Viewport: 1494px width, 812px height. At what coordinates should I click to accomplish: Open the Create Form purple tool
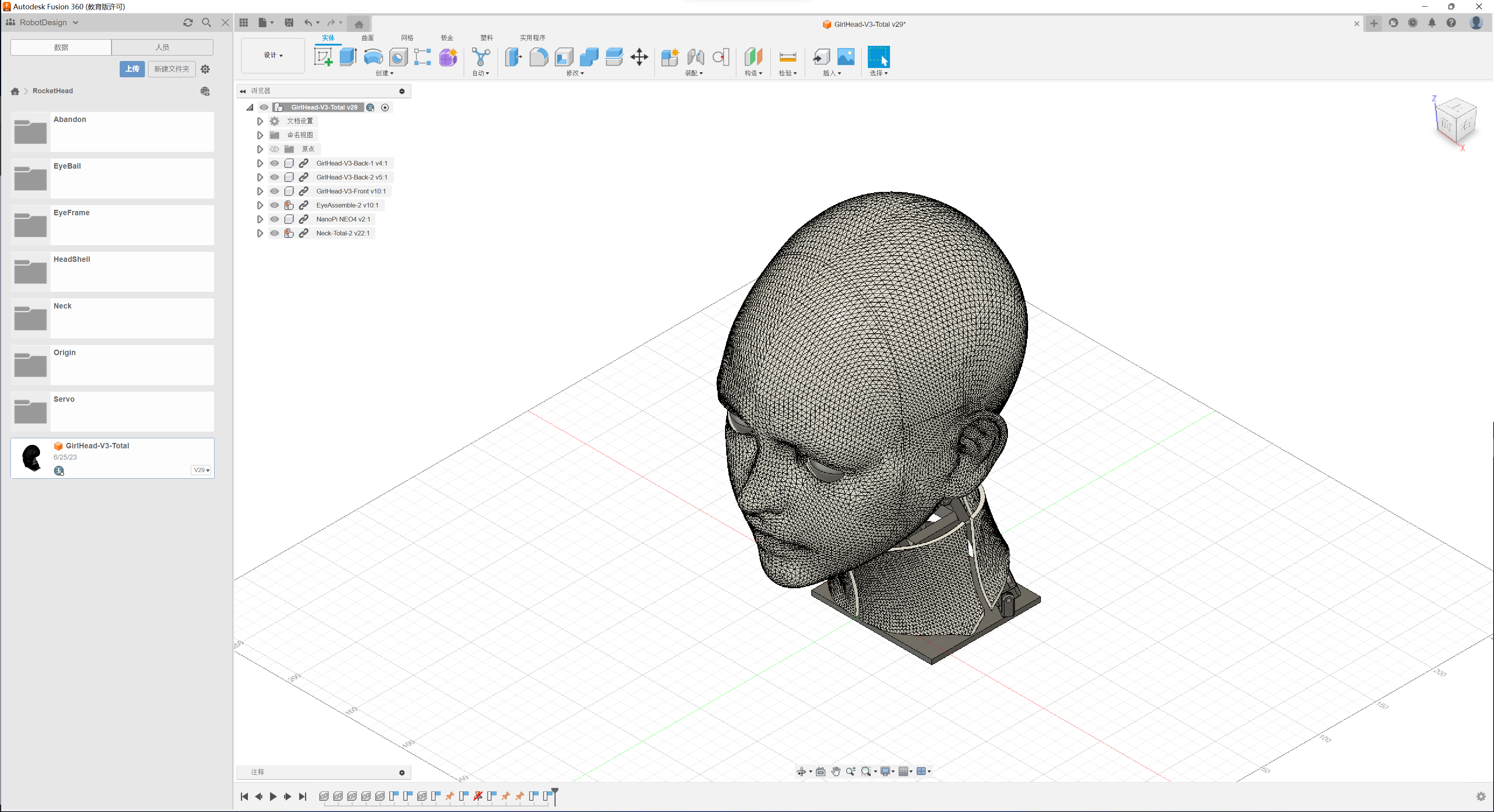[448, 57]
